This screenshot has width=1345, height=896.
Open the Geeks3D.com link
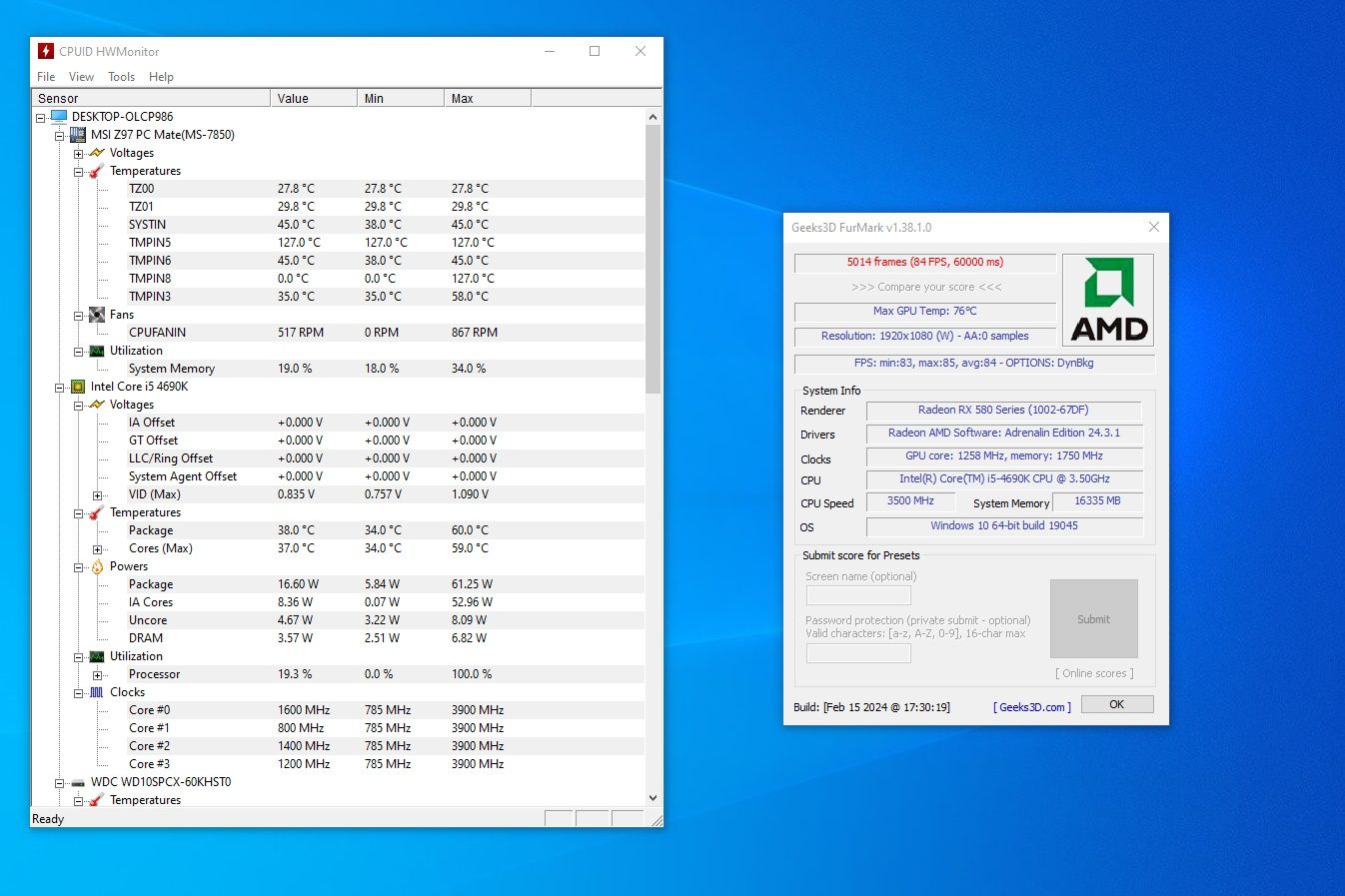click(1032, 707)
